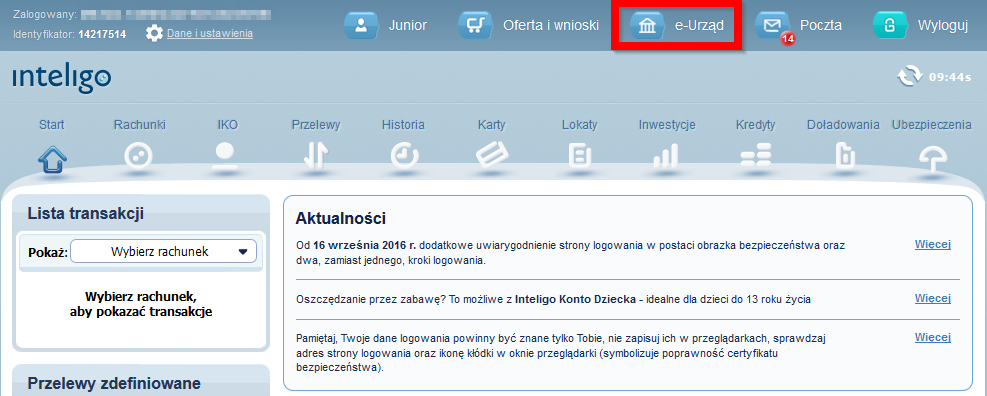This screenshot has width=987, height=396.
Task: Click the Junior menu label
Action: [x=408, y=26]
